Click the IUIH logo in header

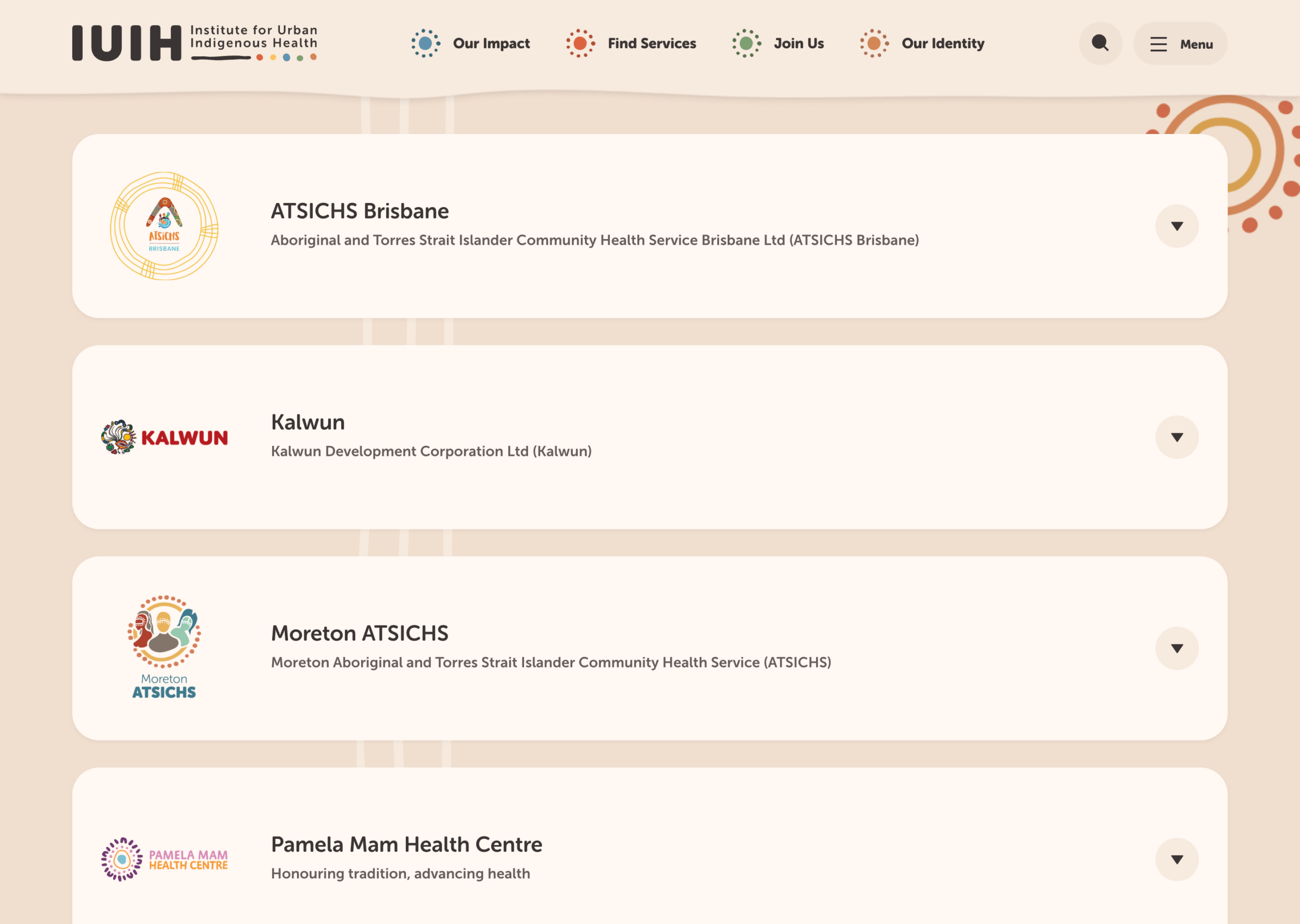coord(194,43)
